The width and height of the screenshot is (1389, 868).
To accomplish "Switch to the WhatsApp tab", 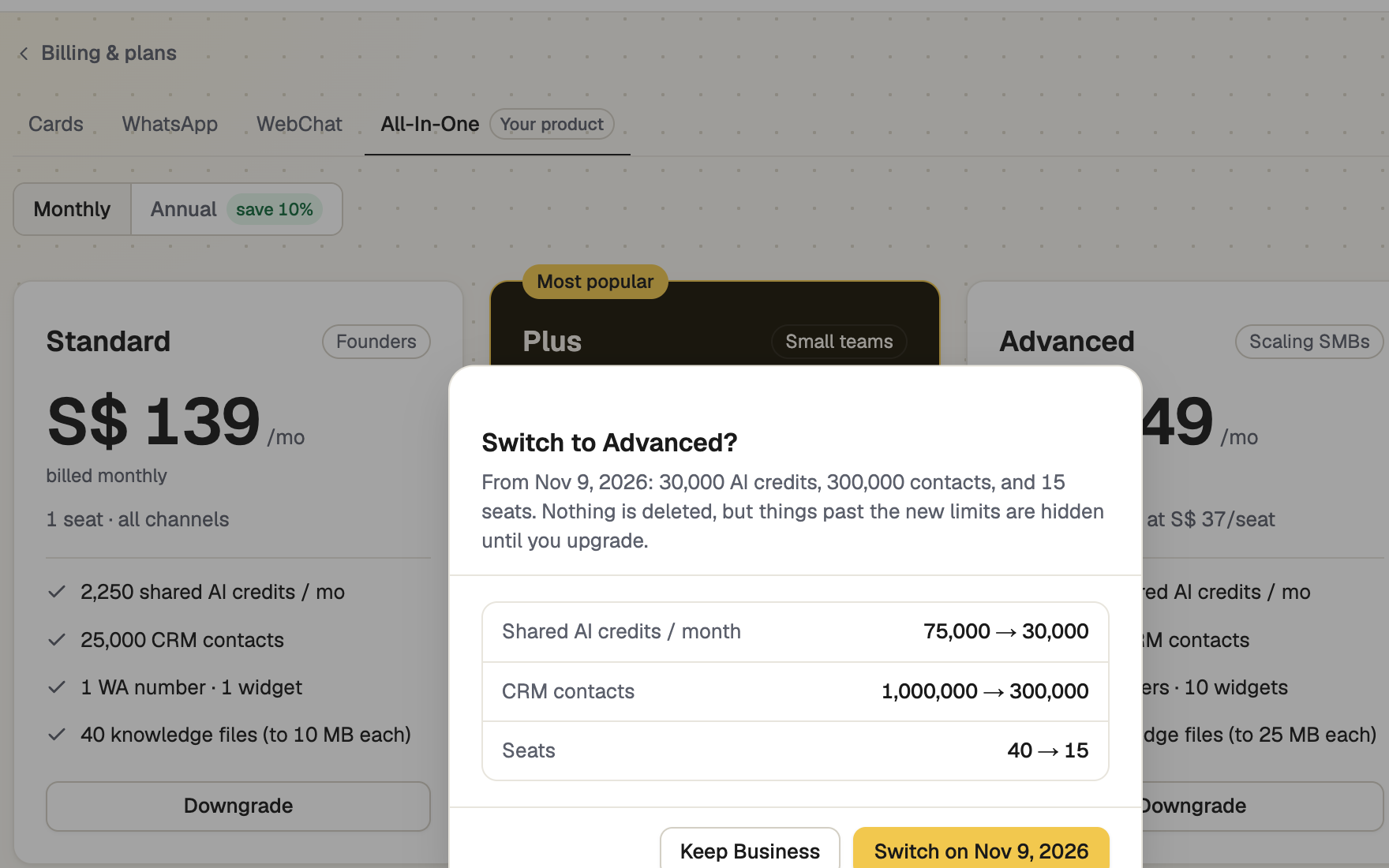I will pyautogui.click(x=170, y=124).
